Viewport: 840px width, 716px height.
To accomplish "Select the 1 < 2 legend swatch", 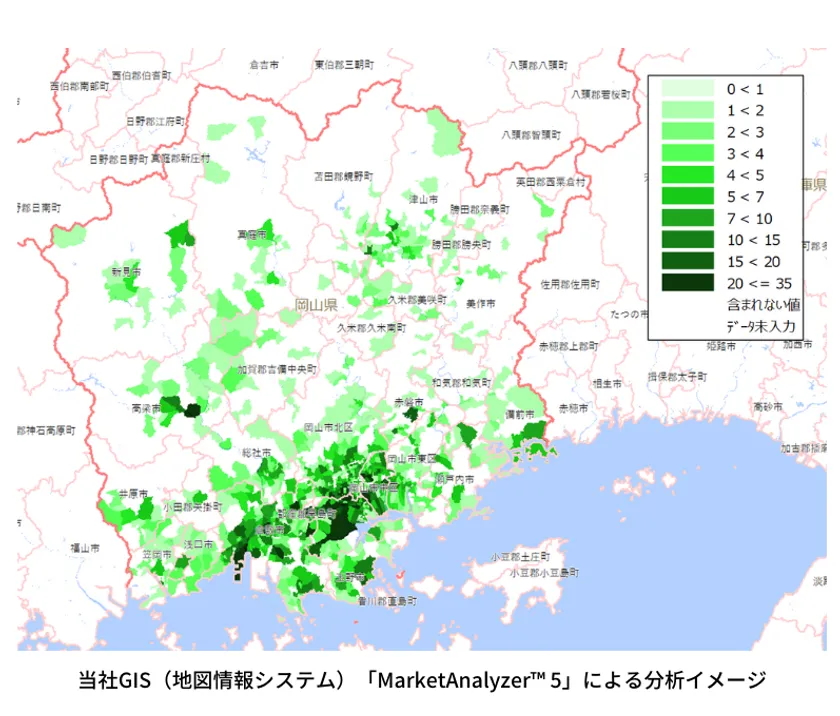I will tap(687, 110).
